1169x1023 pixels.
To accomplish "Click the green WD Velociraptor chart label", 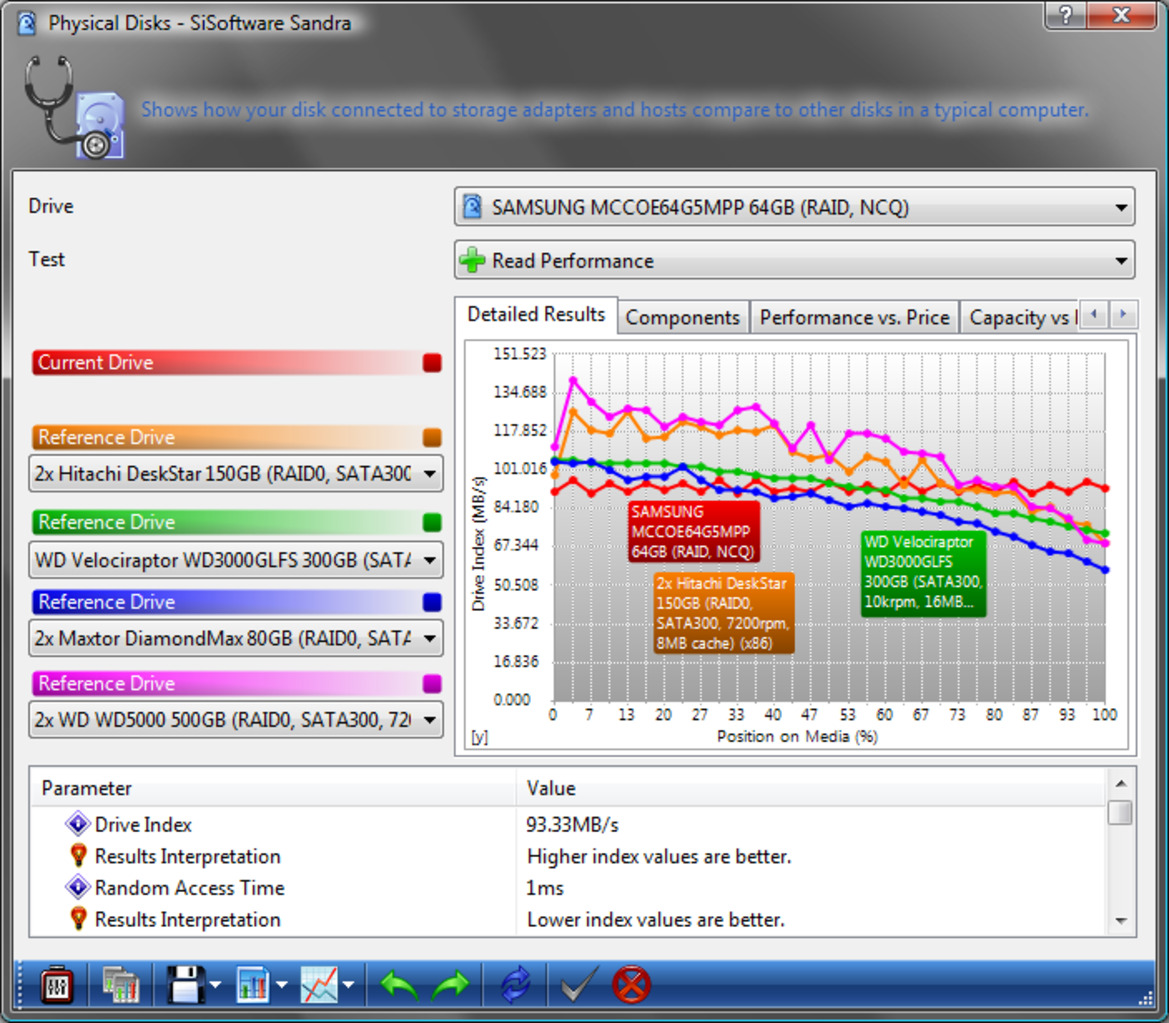I will [923, 573].
